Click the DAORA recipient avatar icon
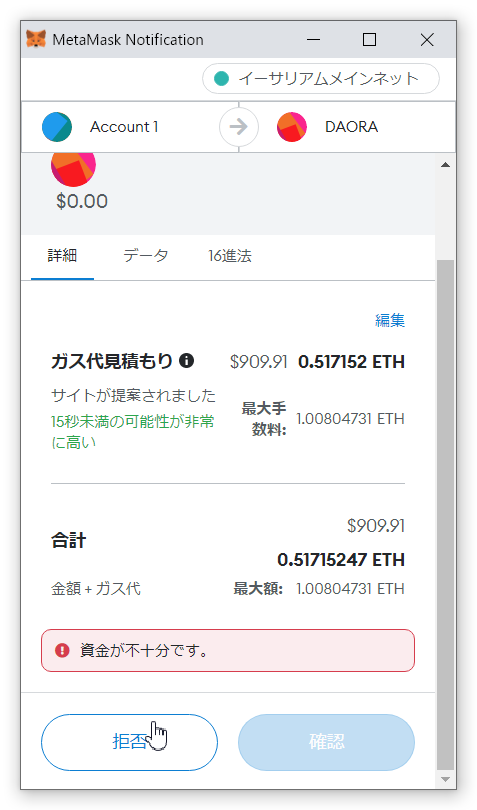This screenshot has width=477, height=810. point(292,127)
